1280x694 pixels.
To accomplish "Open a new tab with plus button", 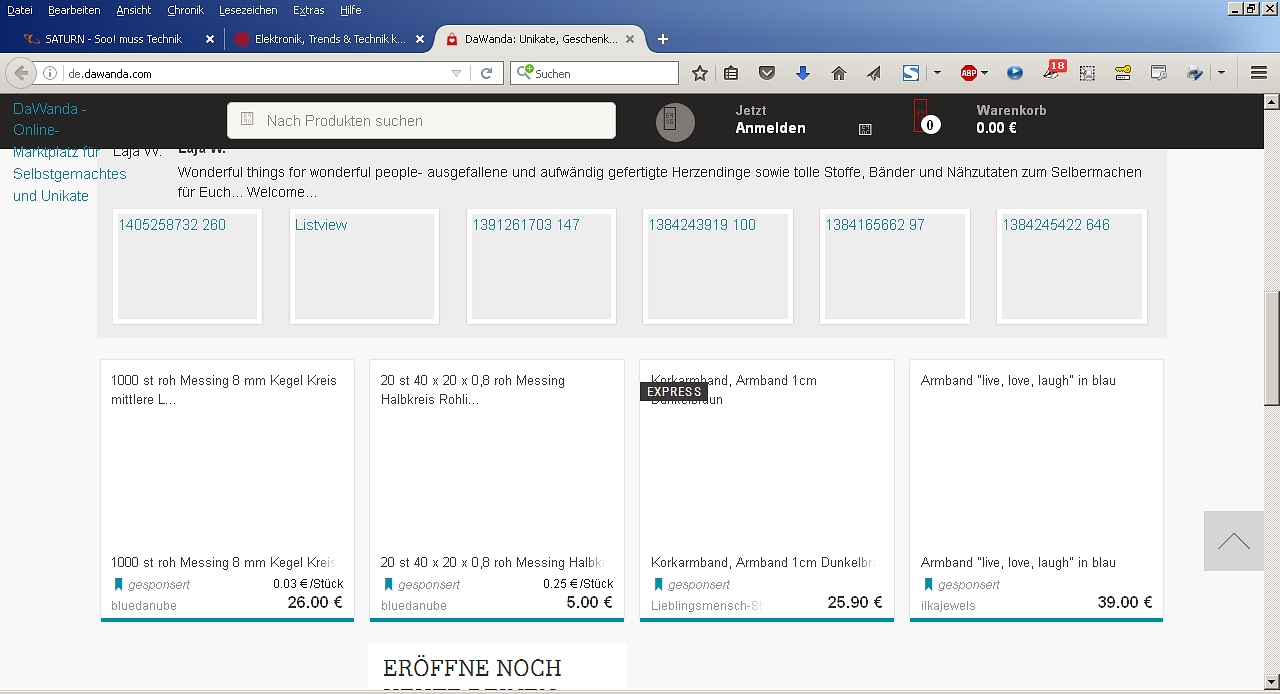I will coord(662,39).
